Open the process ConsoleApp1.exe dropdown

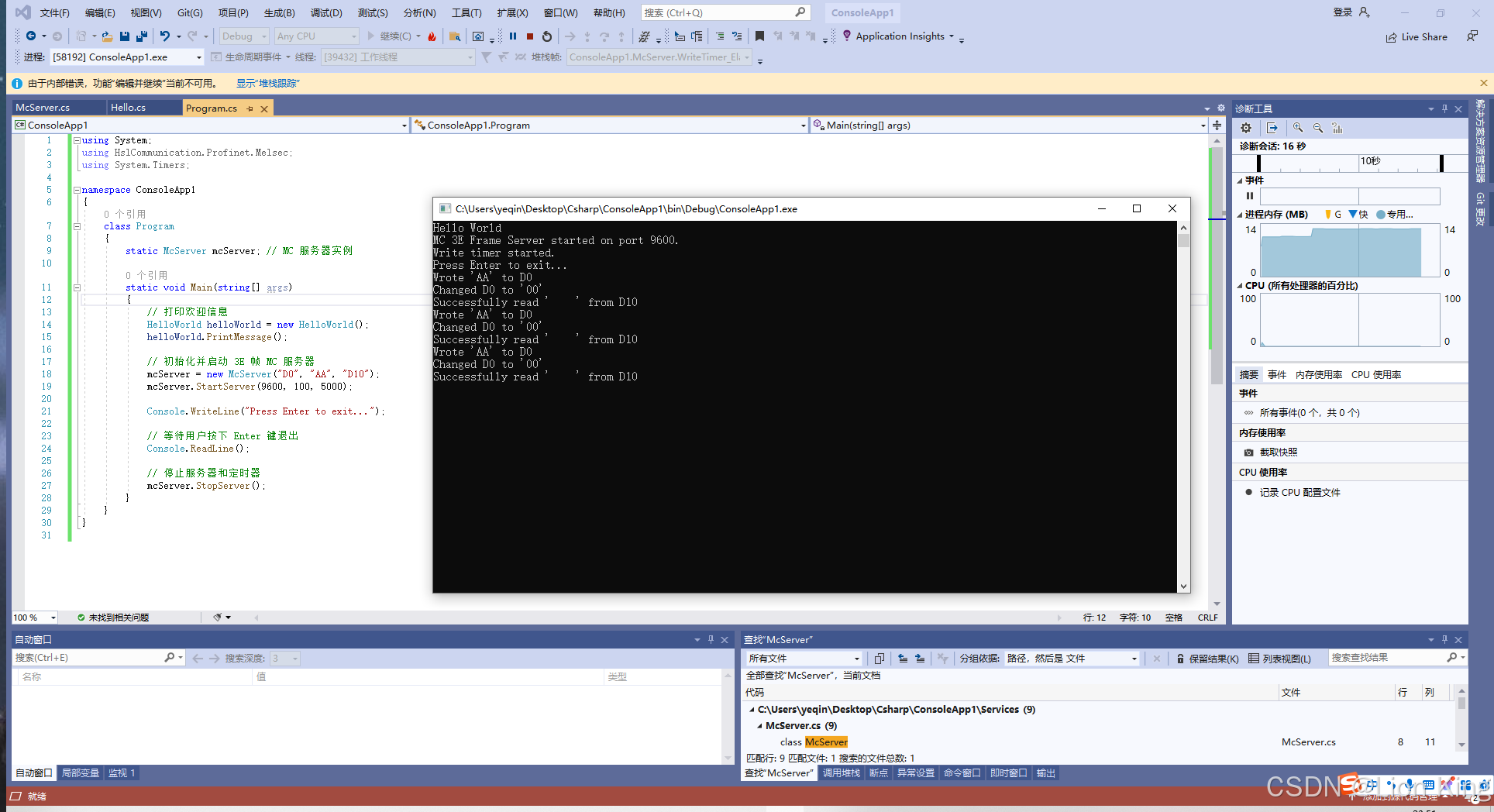(x=198, y=57)
